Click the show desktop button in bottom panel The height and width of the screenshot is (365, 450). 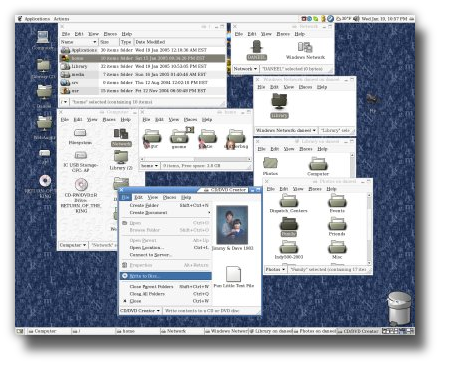pos(20,331)
